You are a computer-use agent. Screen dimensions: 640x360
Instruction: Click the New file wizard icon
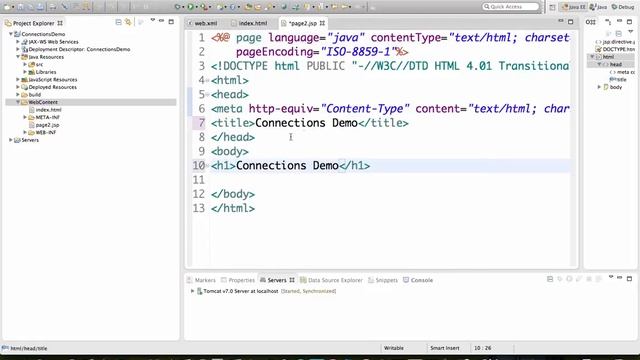pos(7,7)
